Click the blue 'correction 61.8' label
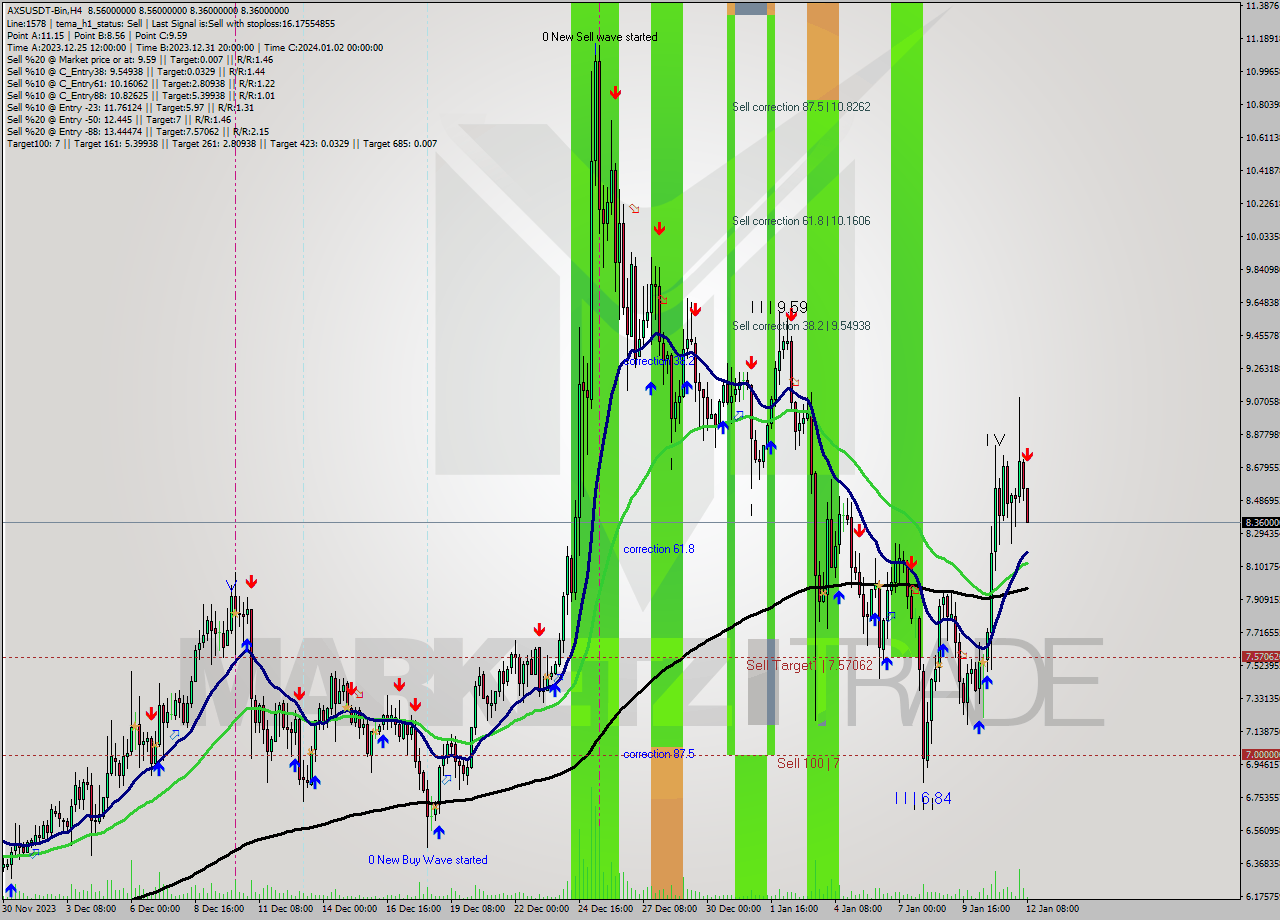Viewport: 1280px width, 920px height. pyautogui.click(x=659, y=549)
